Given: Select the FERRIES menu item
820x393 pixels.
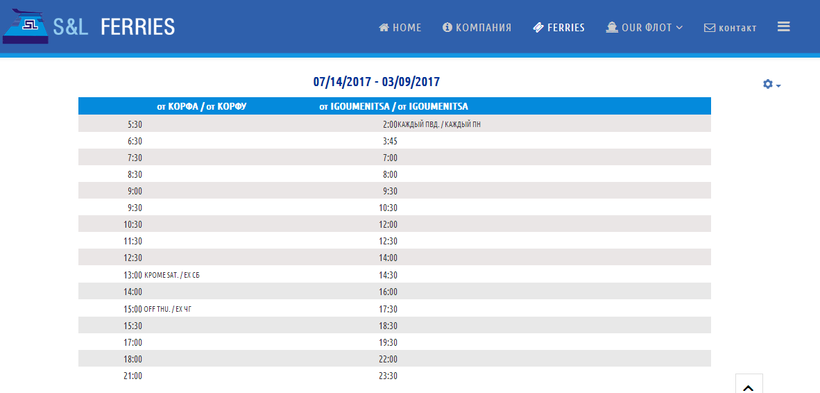Looking at the screenshot, I should click(x=559, y=27).
